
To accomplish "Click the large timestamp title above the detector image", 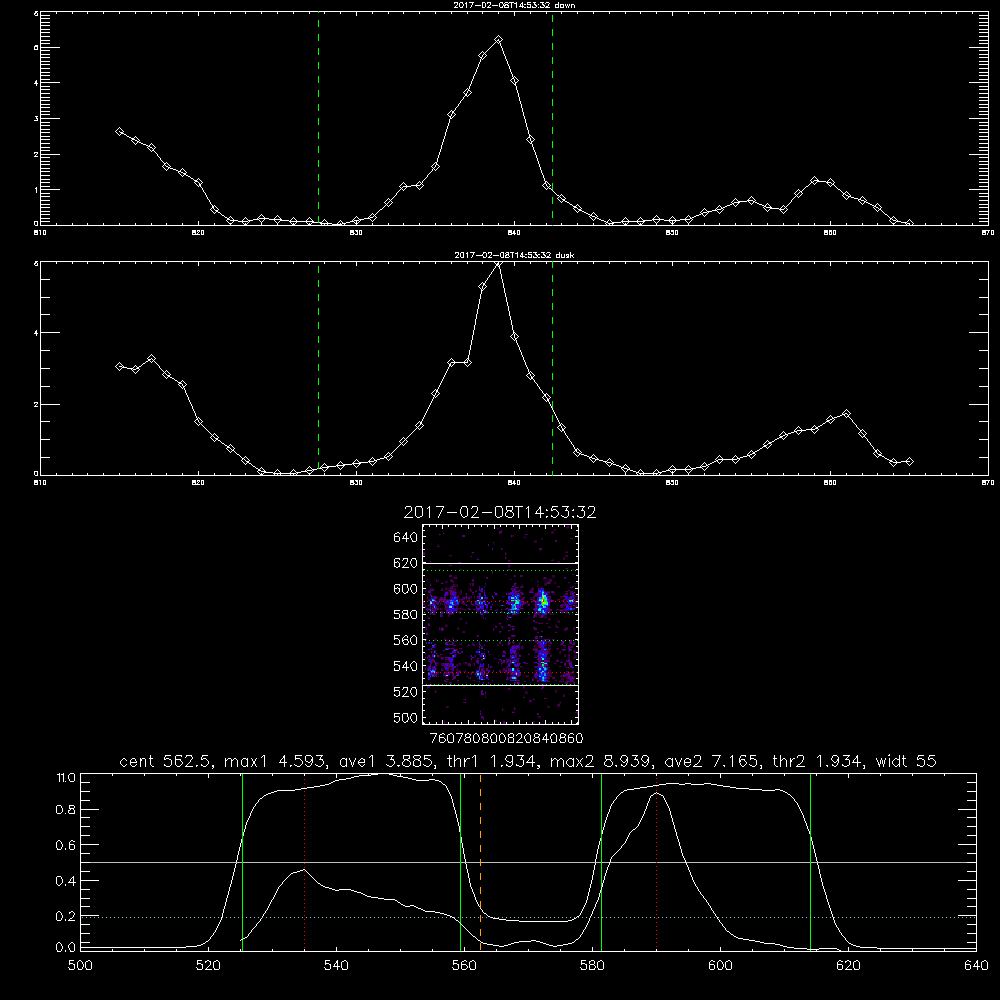I will [500, 512].
